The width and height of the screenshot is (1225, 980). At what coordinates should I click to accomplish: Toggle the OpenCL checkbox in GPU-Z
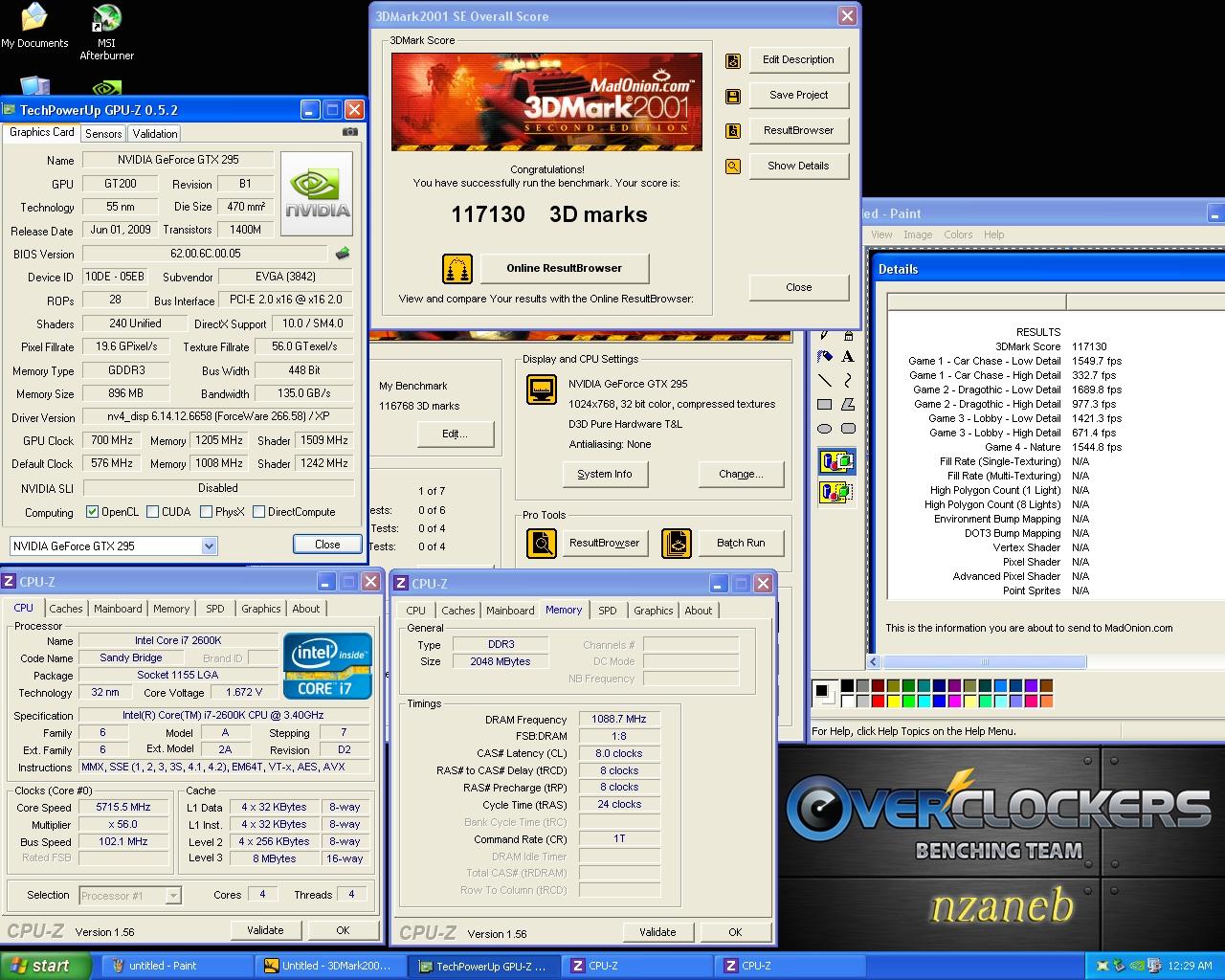click(92, 512)
